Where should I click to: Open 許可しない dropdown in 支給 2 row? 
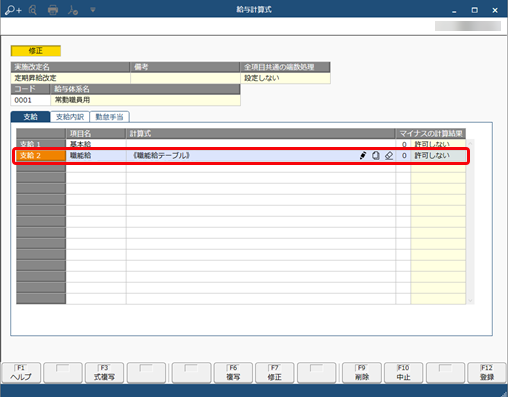coord(438,155)
